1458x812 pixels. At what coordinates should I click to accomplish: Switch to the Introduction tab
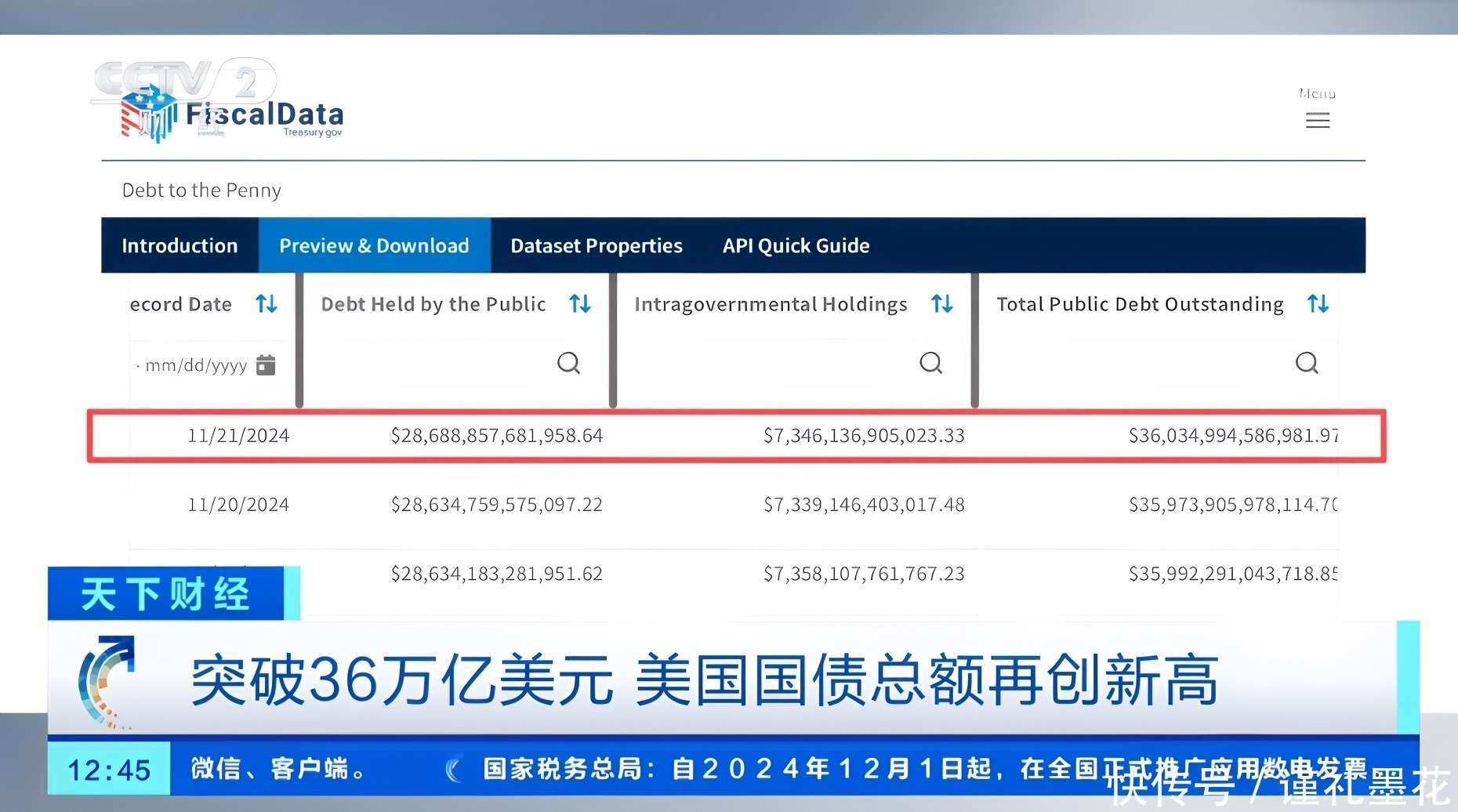tap(180, 246)
